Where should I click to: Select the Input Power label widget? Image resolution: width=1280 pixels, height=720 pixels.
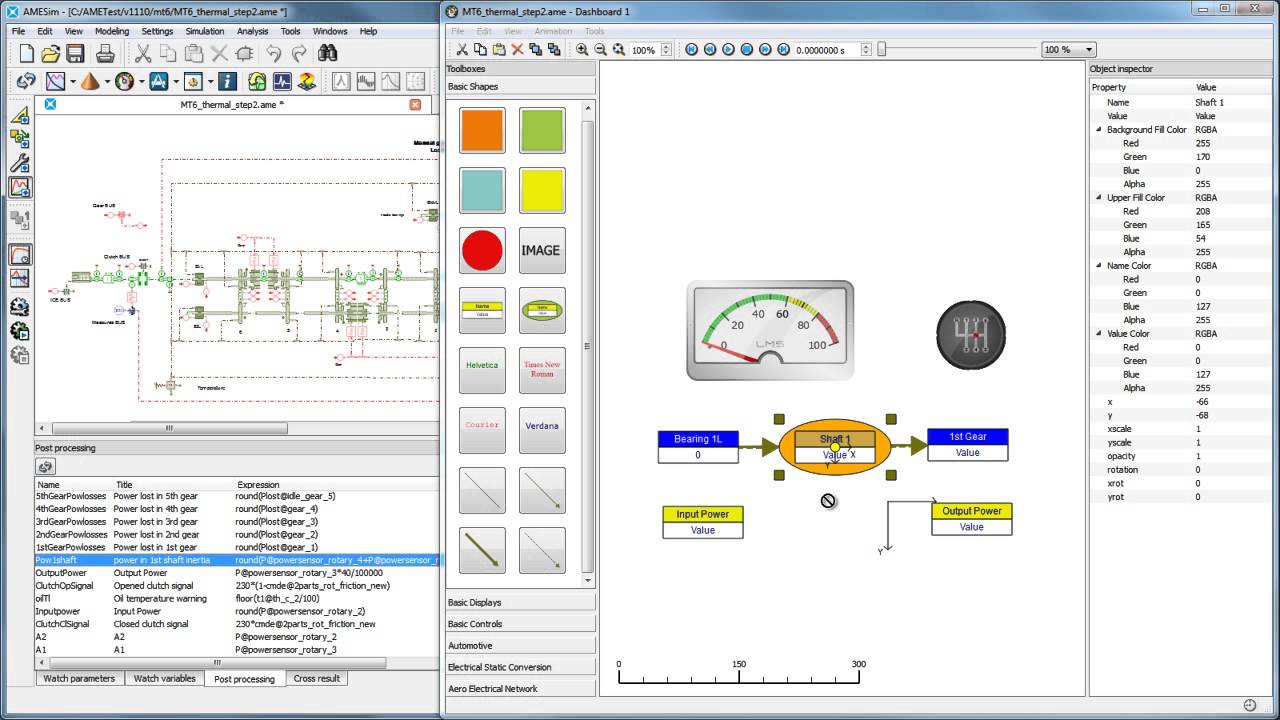coord(703,514)
